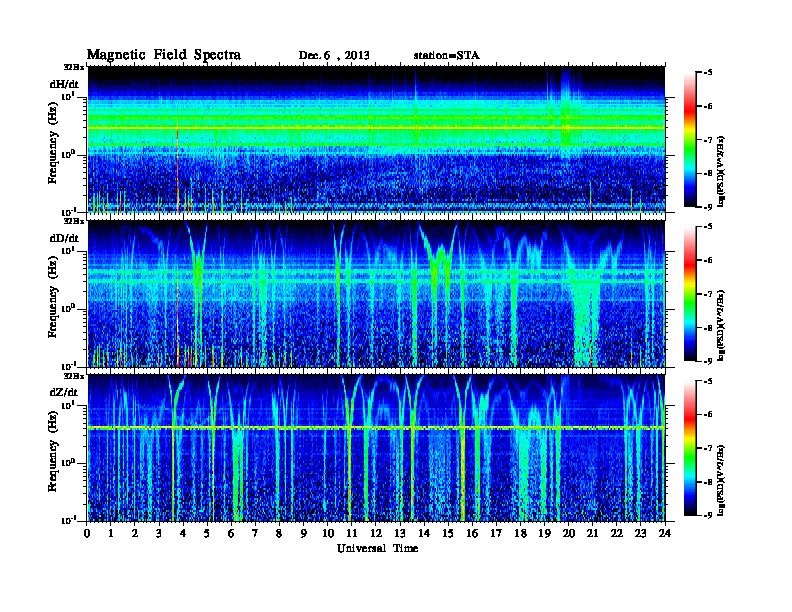
Task: Click hour 0 on the time axis
Action: coord(87,534)
